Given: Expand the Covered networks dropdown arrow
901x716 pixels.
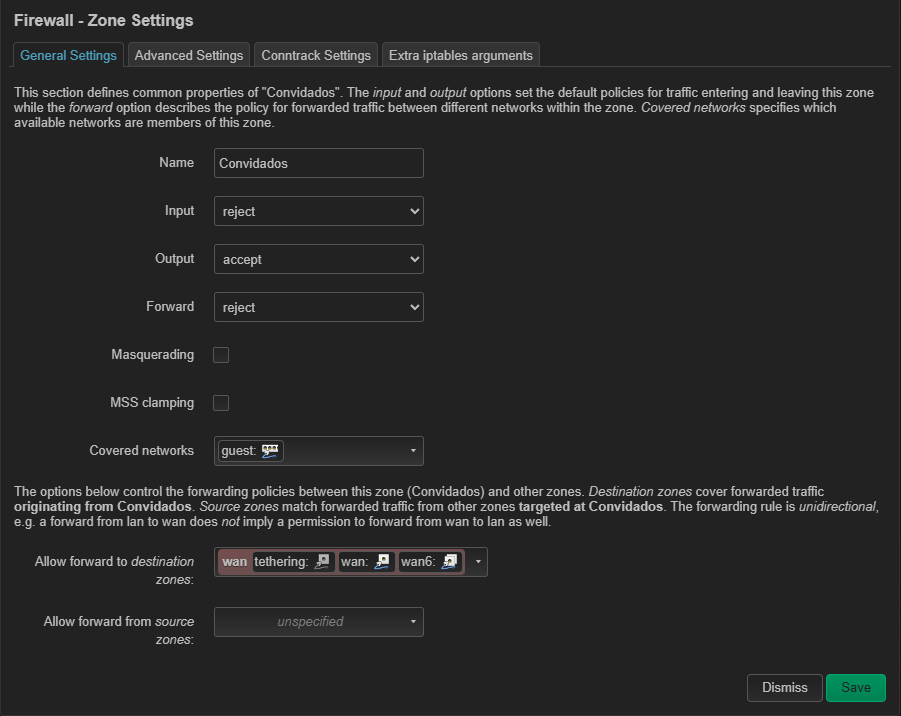Looking at the screenshot, I should (413, 451).
